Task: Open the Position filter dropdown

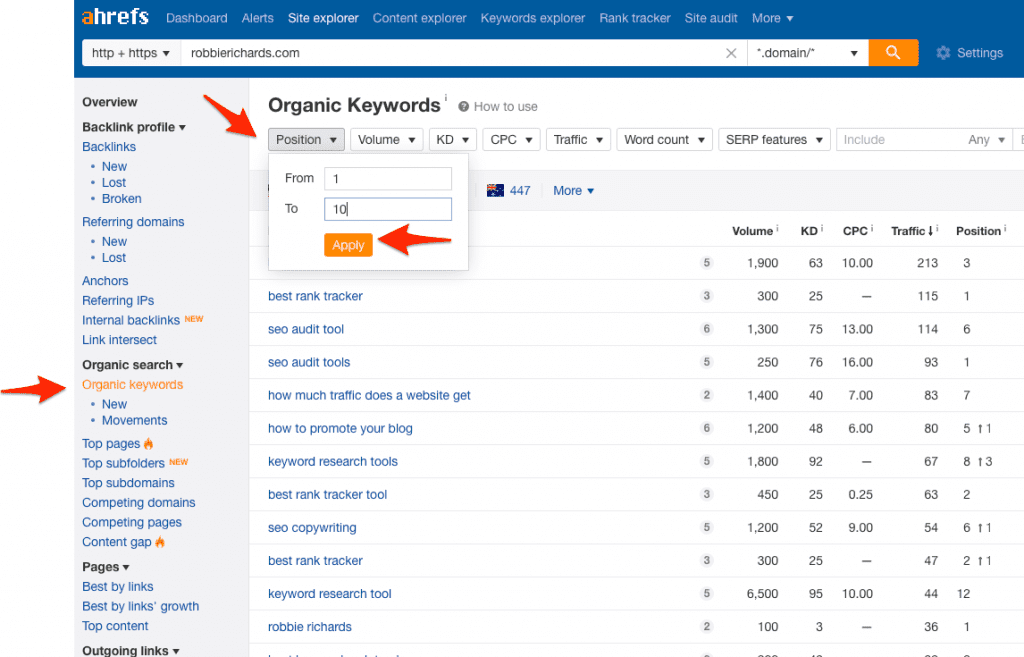Action: [306, 140]
